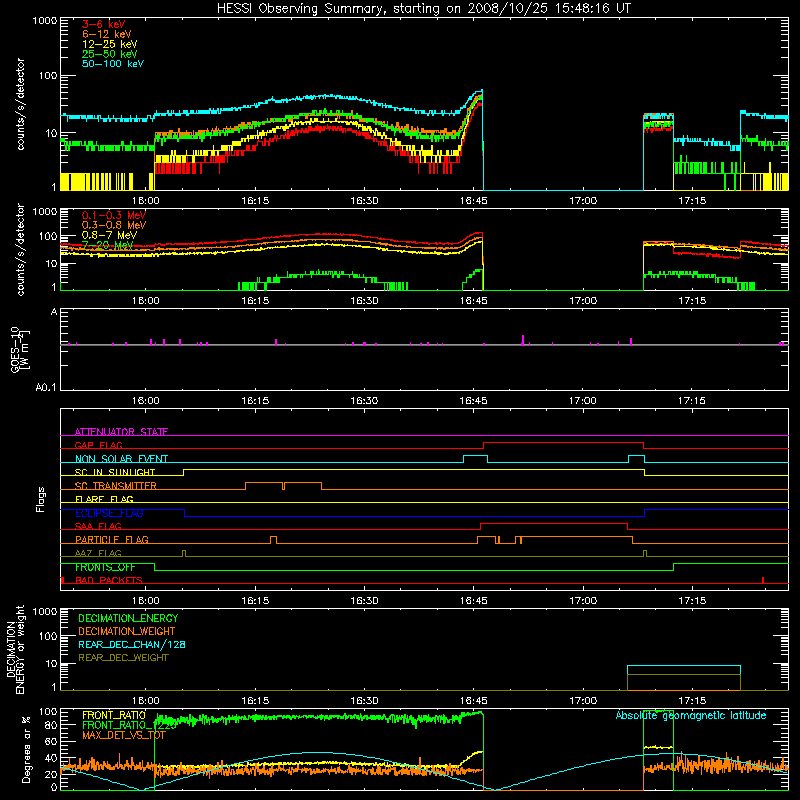Screen dimensions: 800x800
Task: Click the FLARE_FLAG label
Action: [104, 499]
